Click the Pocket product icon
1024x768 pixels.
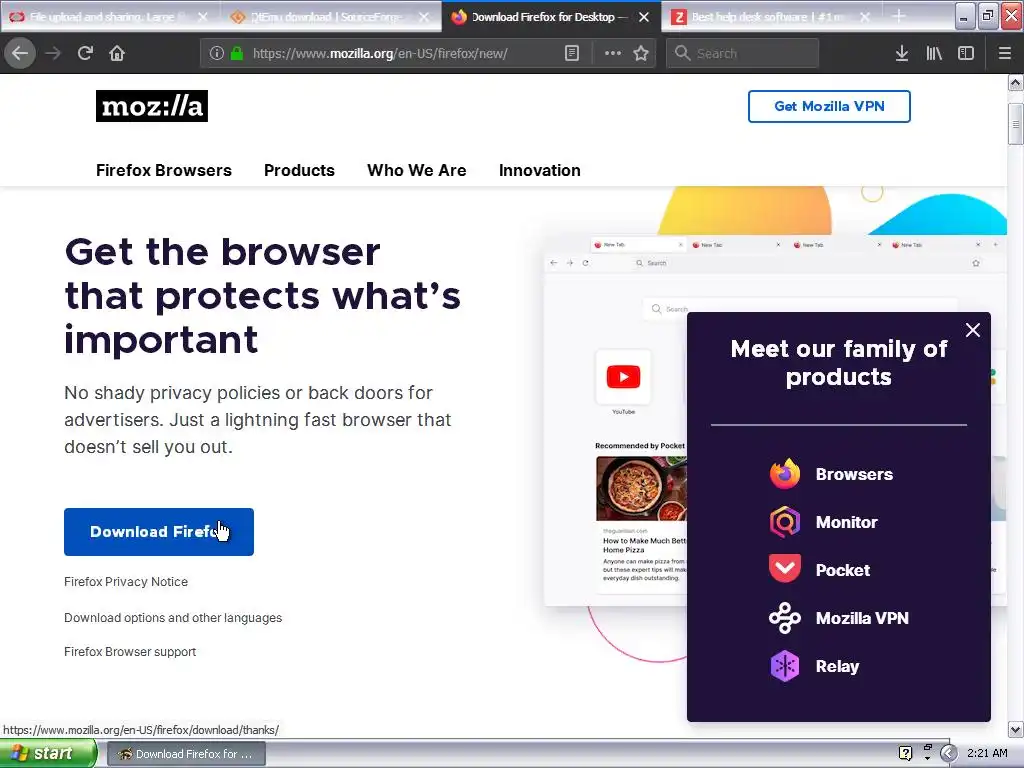[785, 569]
